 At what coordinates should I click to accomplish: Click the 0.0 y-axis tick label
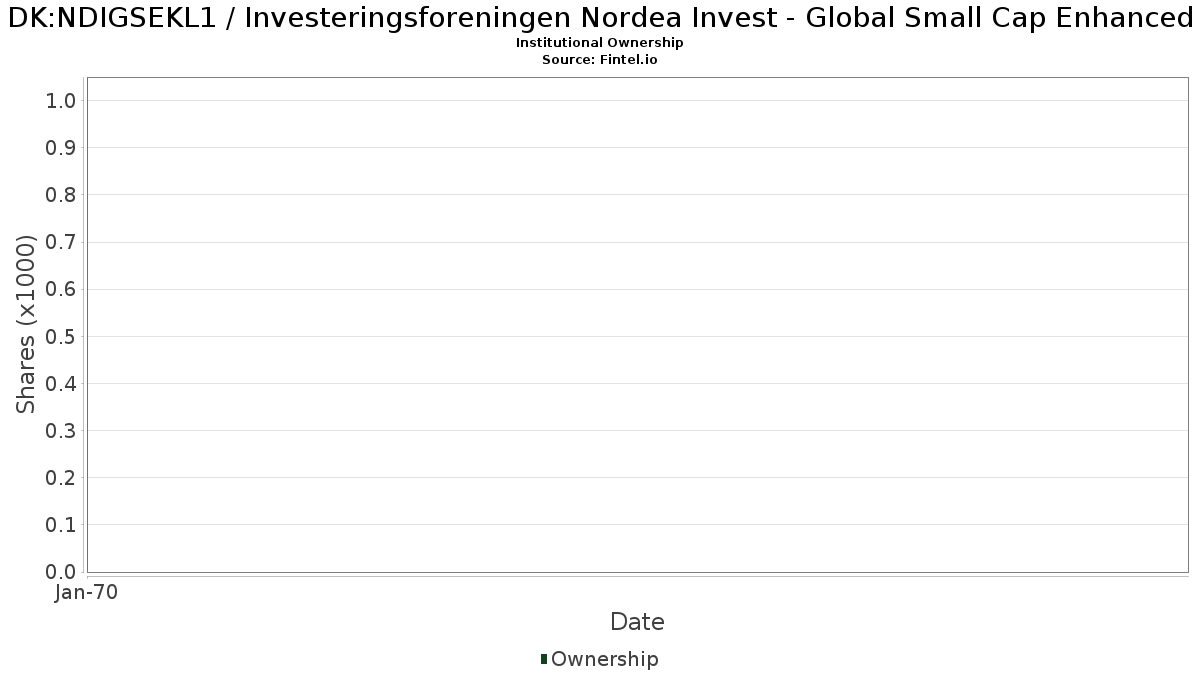(61, 572)
